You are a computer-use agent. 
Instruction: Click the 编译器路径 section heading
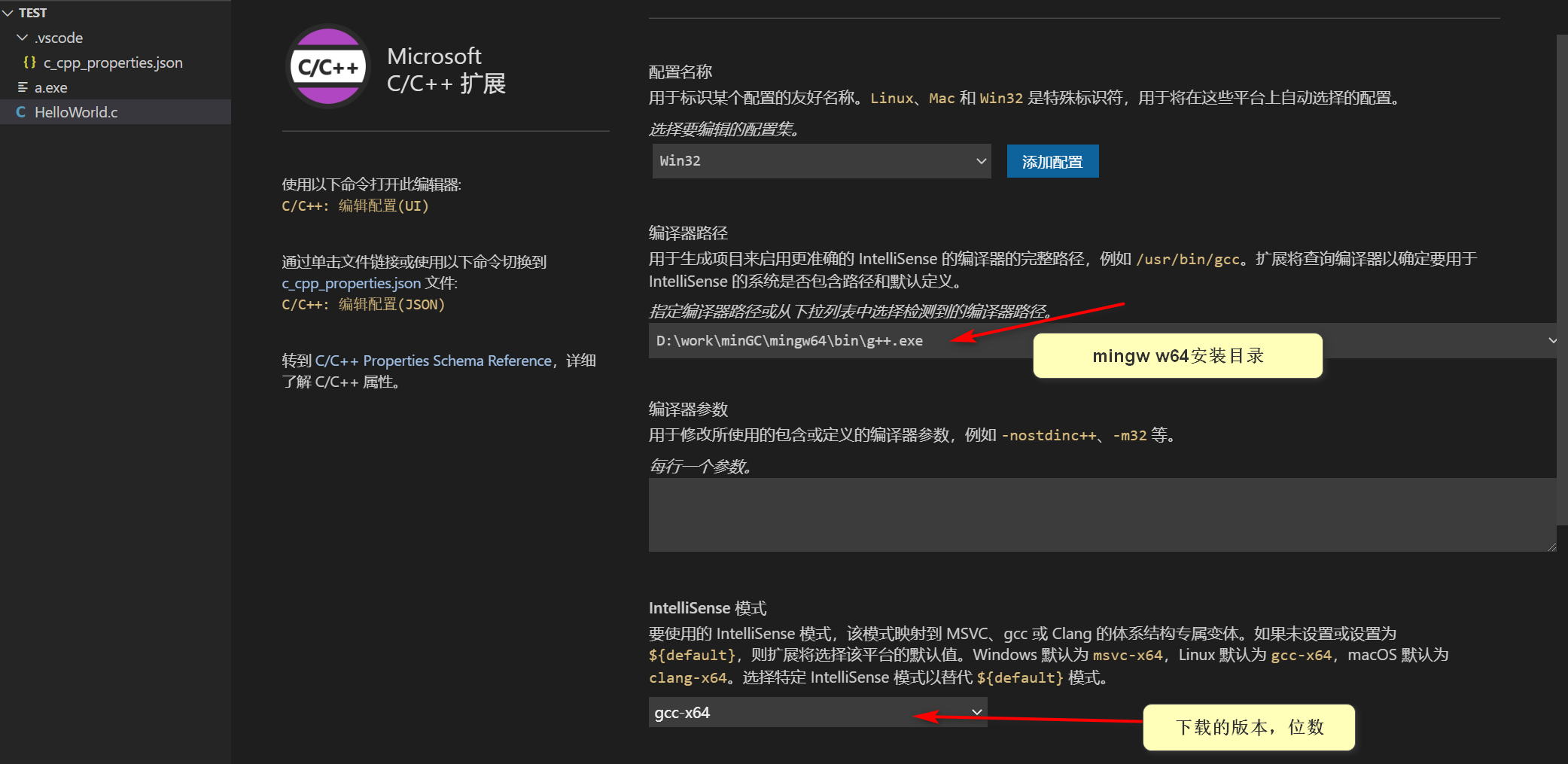click(x=689, y=233)
